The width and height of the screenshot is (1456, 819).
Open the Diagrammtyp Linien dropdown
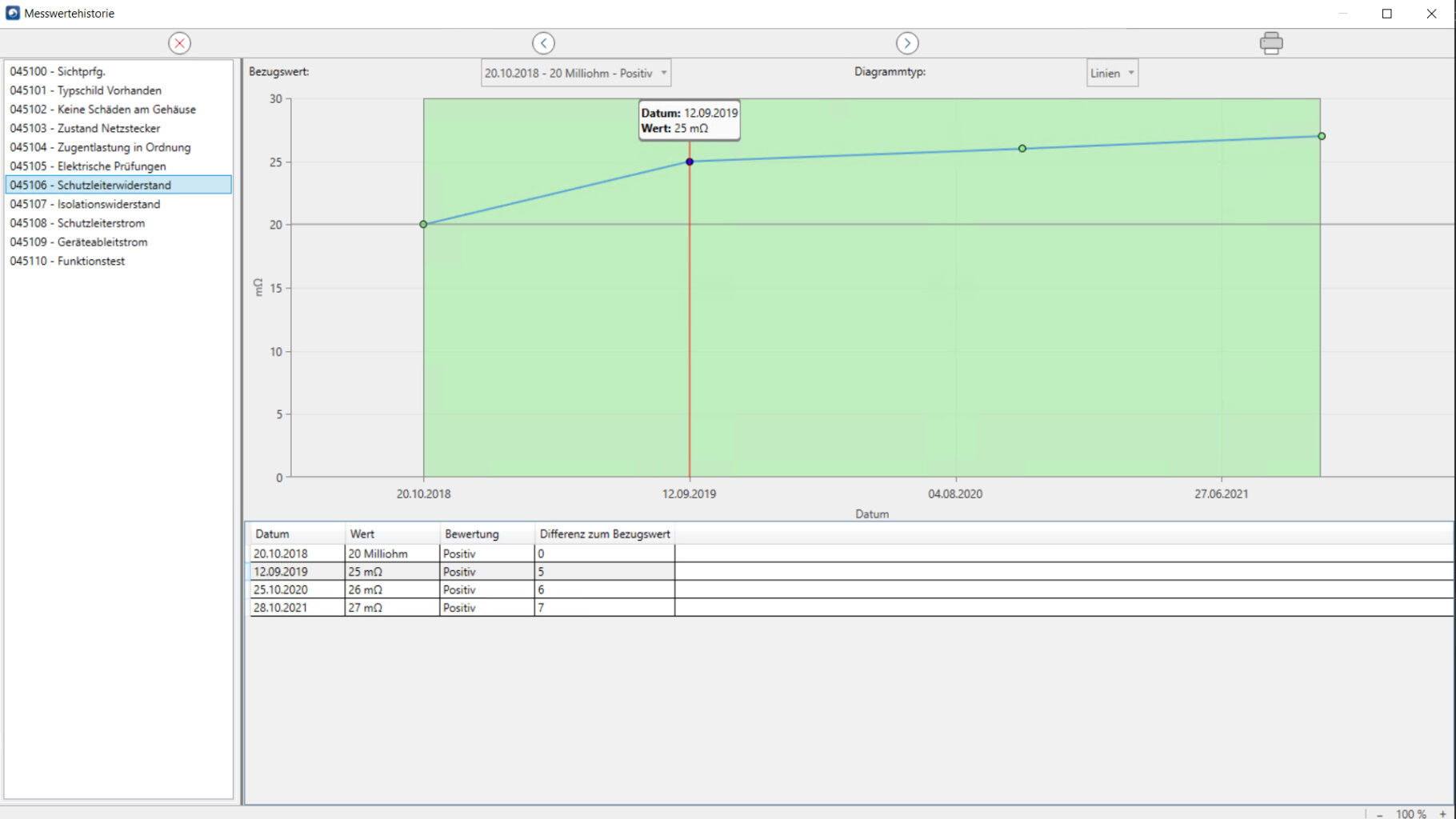1111,73
